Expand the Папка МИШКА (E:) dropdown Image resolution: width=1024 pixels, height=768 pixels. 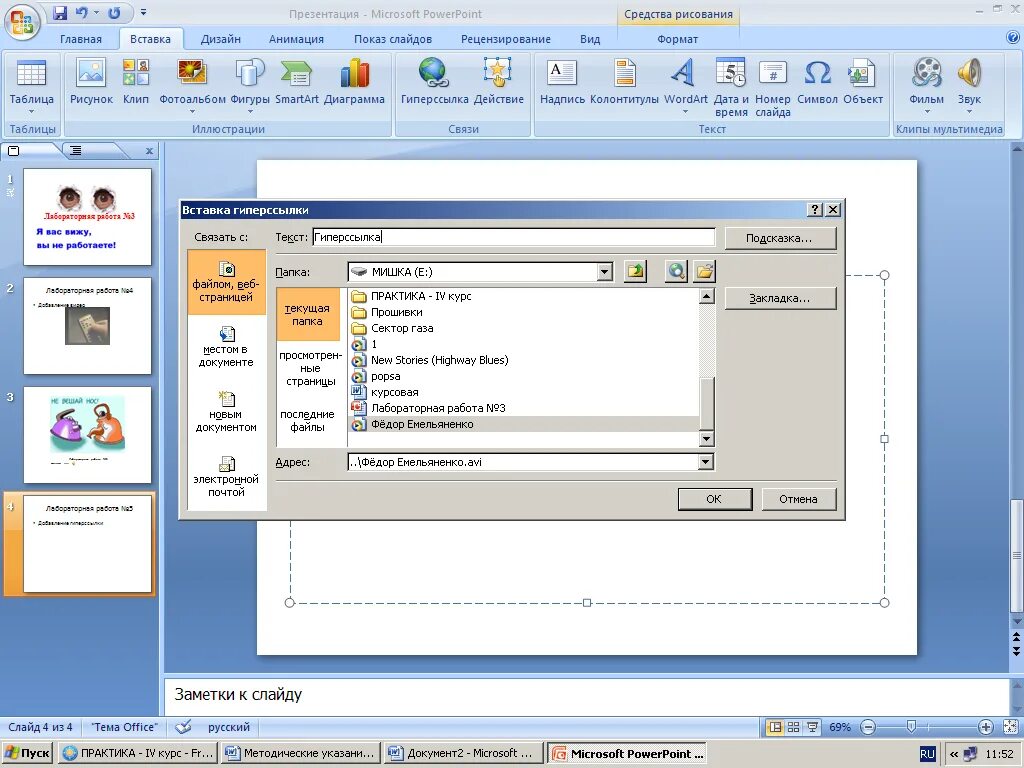(605, 272)
